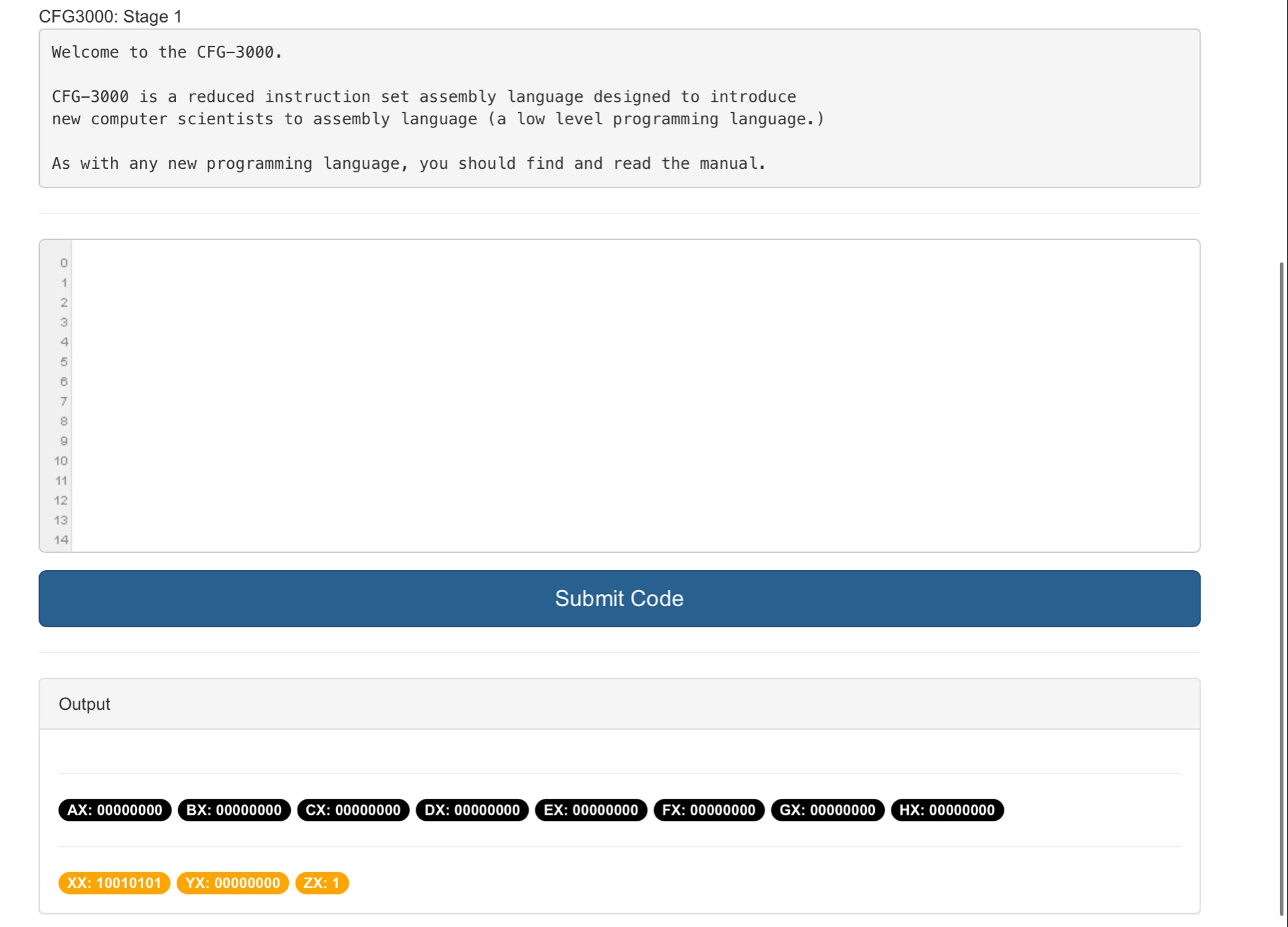The image size is (1288, 927).
Task: Click line number 10 in editor gutter
Action: coord(61,461)
